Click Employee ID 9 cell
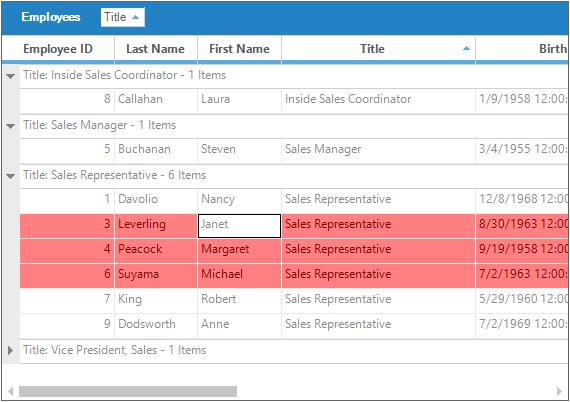 click(x=67, y=326)
